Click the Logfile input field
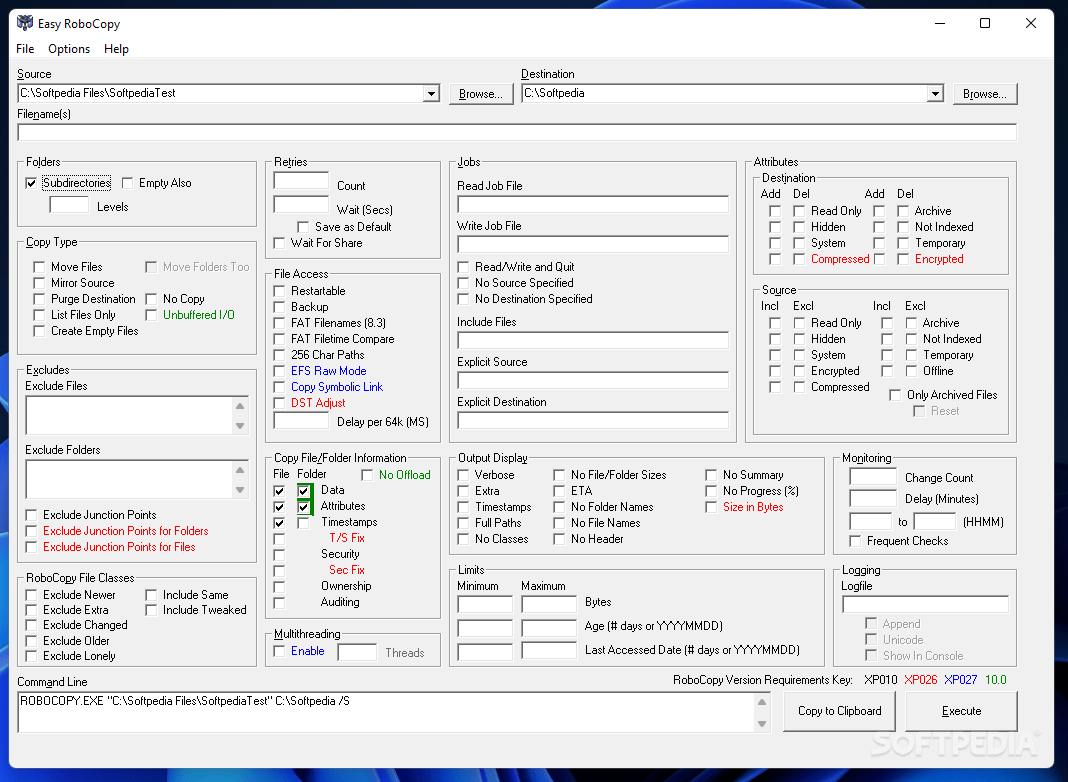Screen dimensions: 1068x782 click(925, 604)
